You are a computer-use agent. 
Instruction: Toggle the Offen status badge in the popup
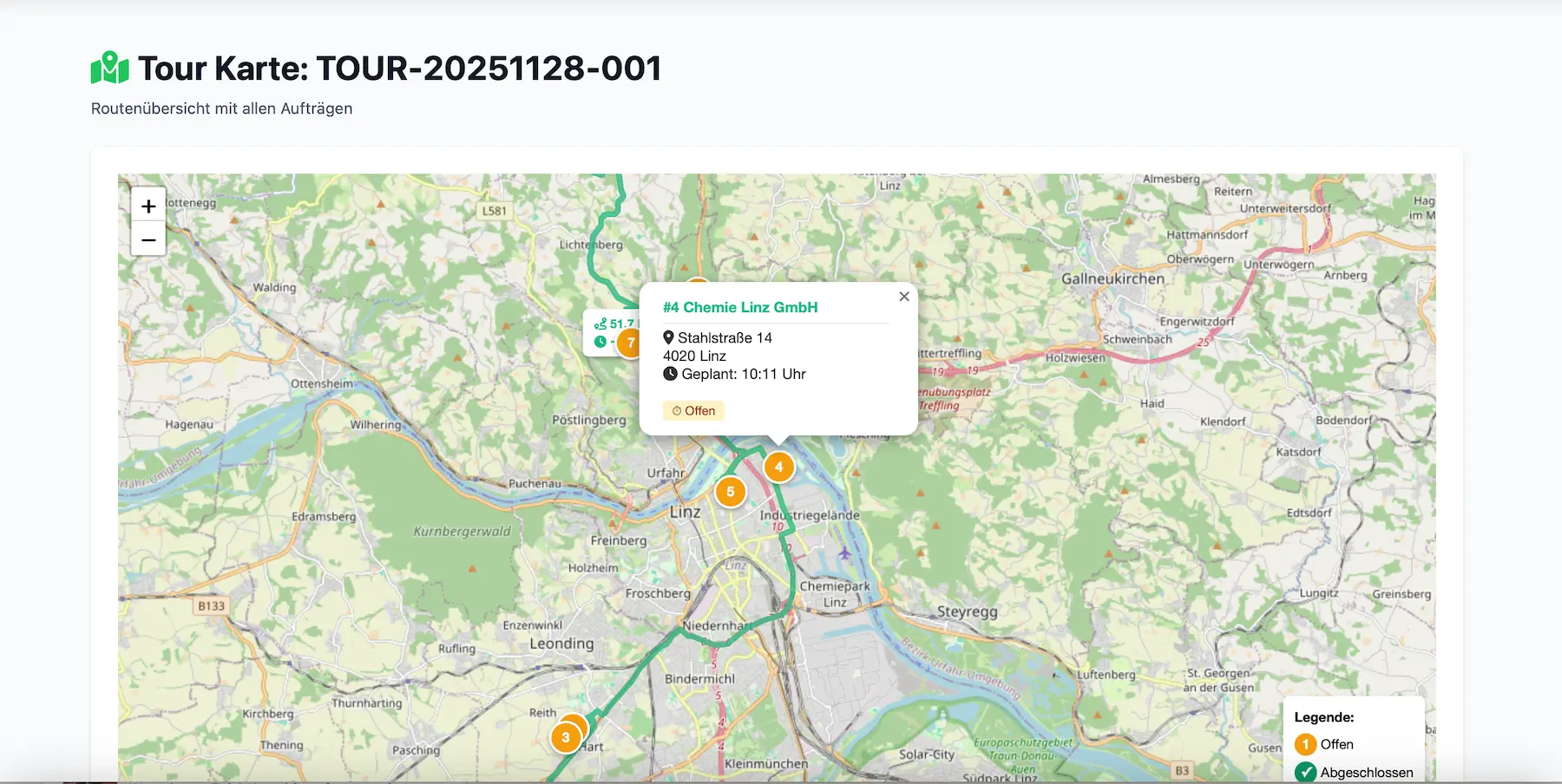693,410
